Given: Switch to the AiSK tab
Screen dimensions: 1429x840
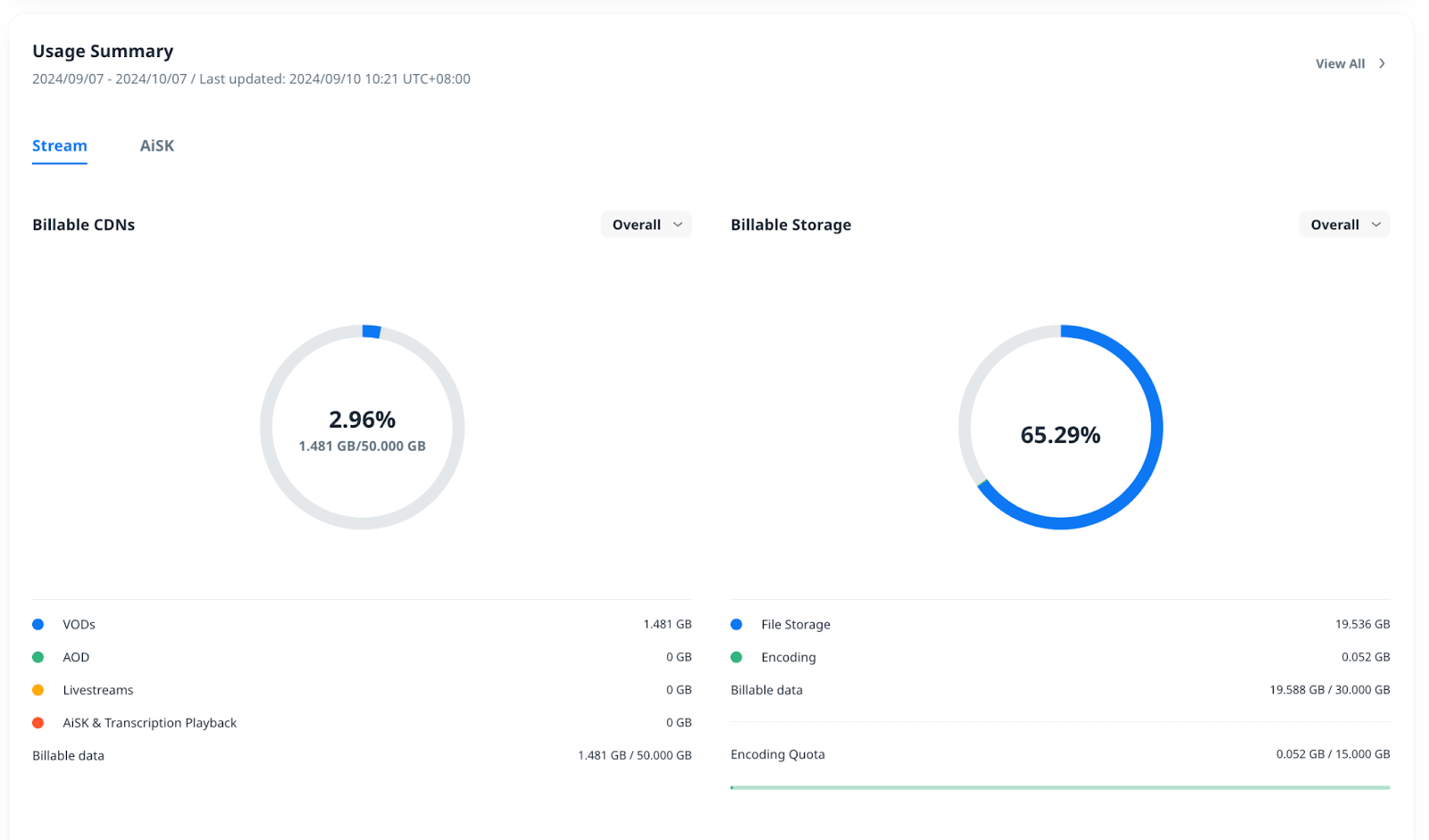Looking at the screenshot, I should point(157,146).
